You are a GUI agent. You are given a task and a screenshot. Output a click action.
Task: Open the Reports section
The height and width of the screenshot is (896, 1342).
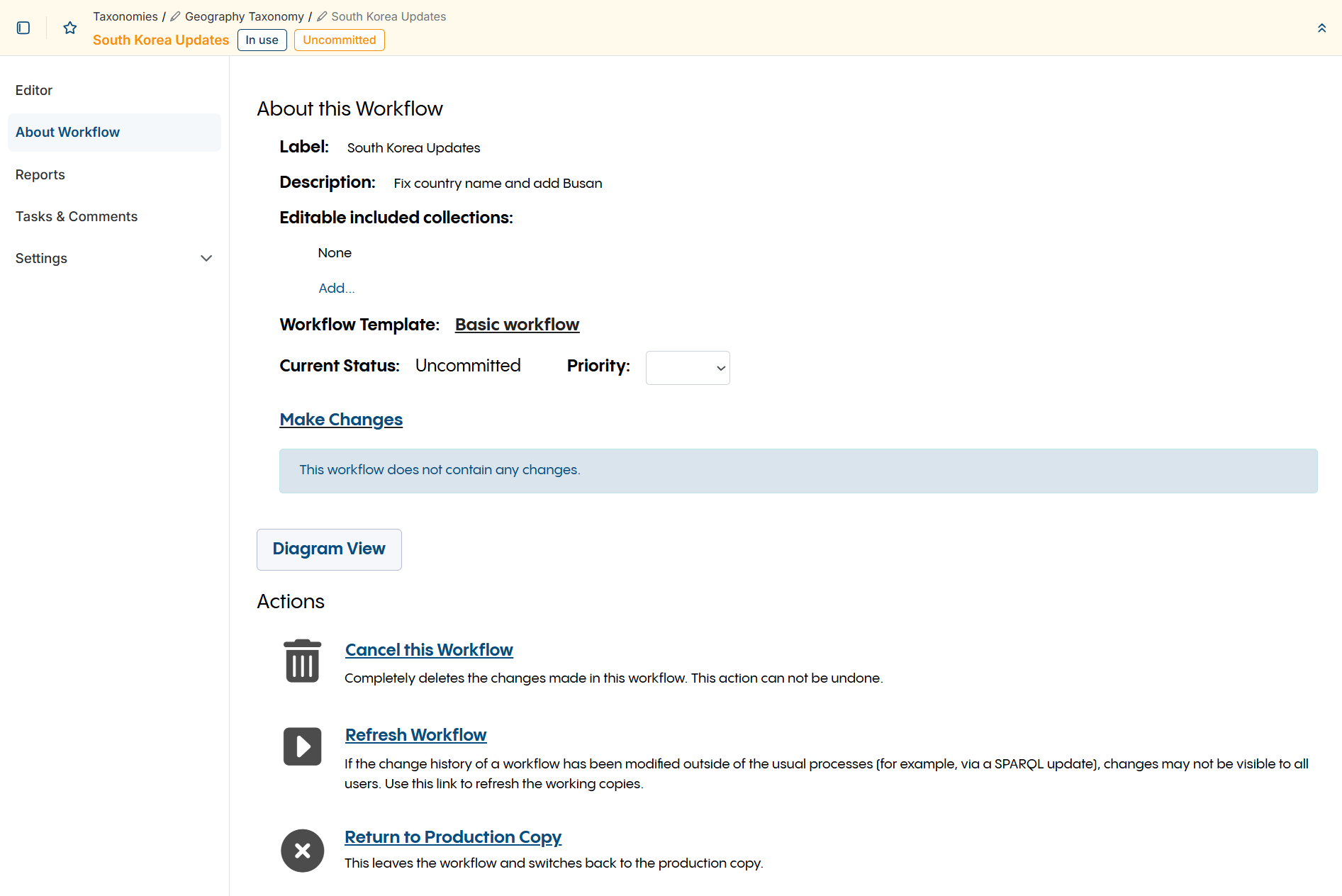pyautogui.click(x=40, y=174)
